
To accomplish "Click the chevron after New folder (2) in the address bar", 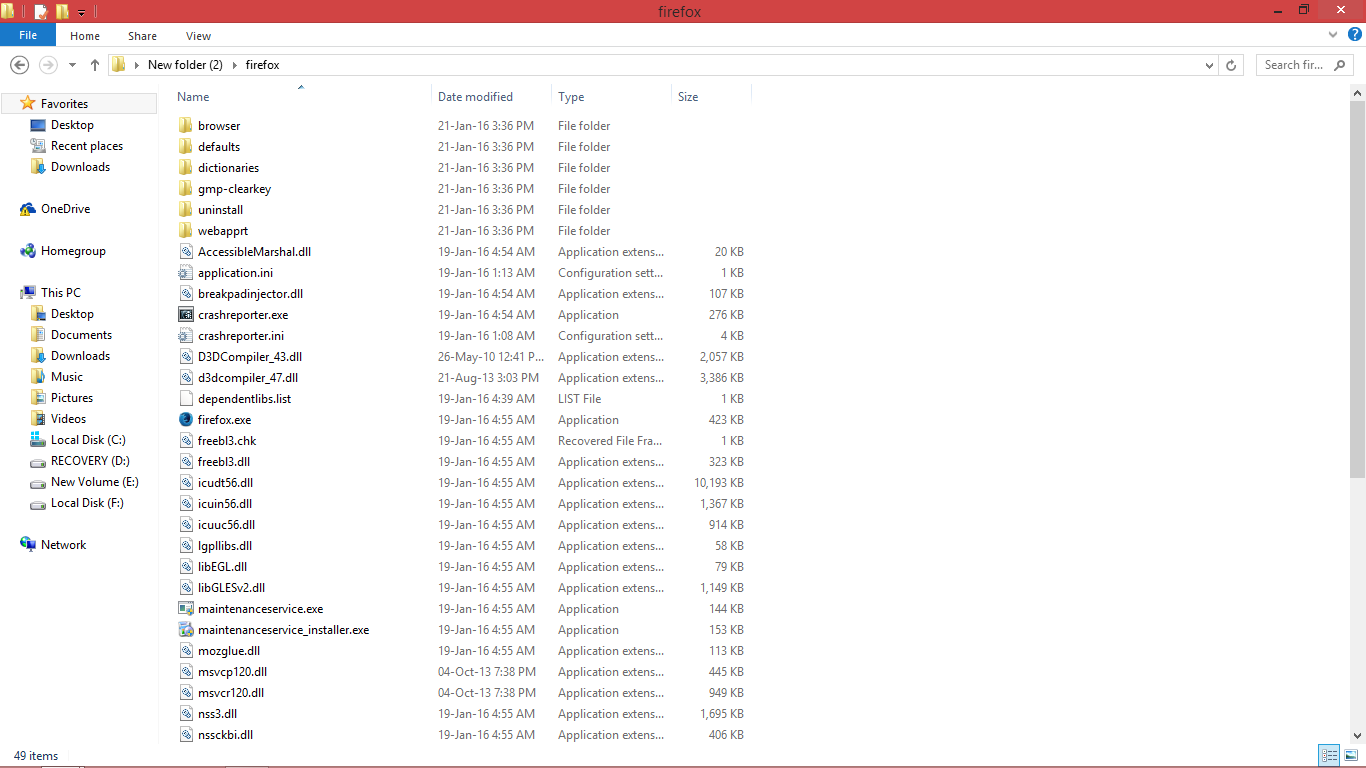I will [x=235, y=65].
